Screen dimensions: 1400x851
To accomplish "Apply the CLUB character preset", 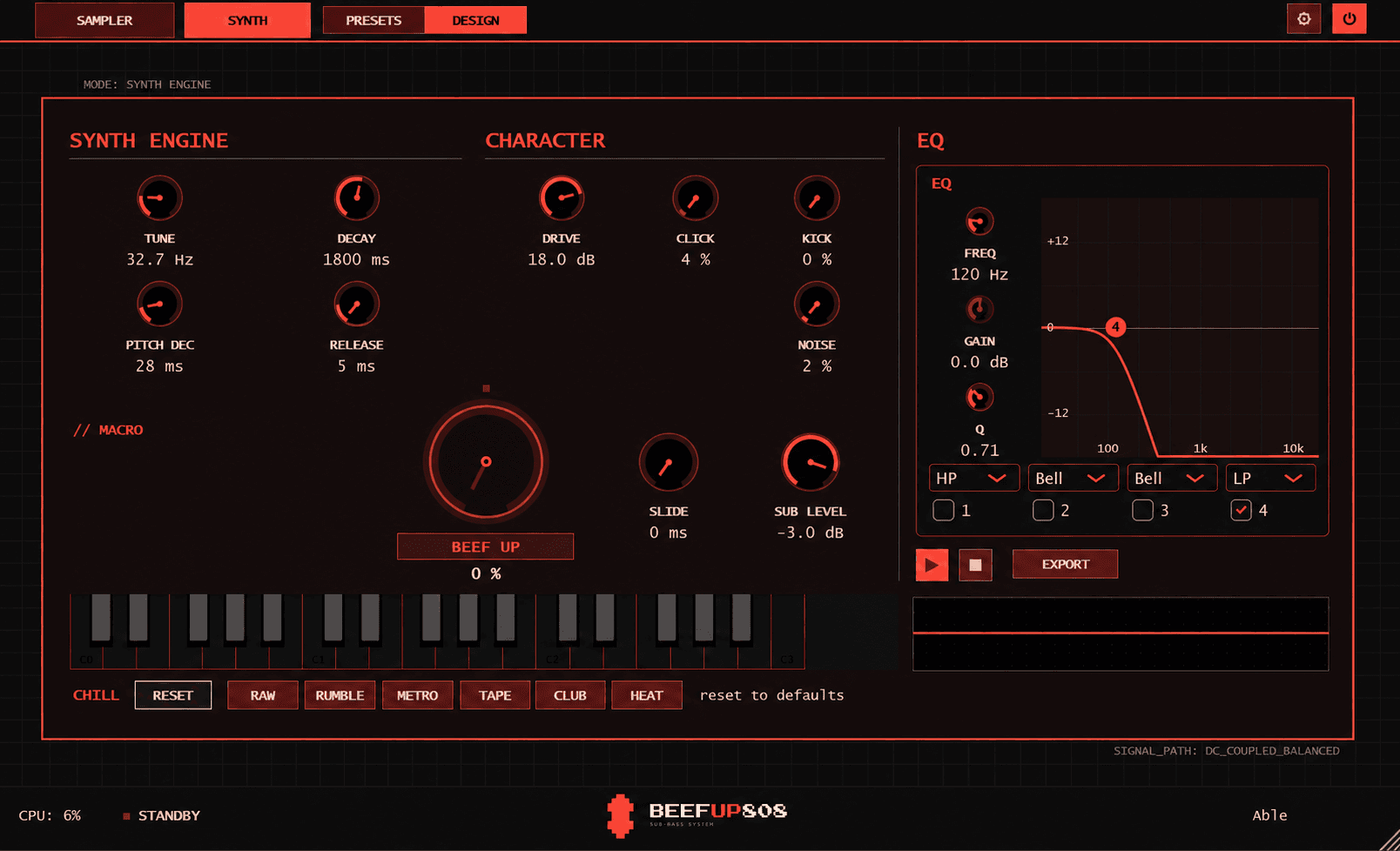I will tap(570, 695).
